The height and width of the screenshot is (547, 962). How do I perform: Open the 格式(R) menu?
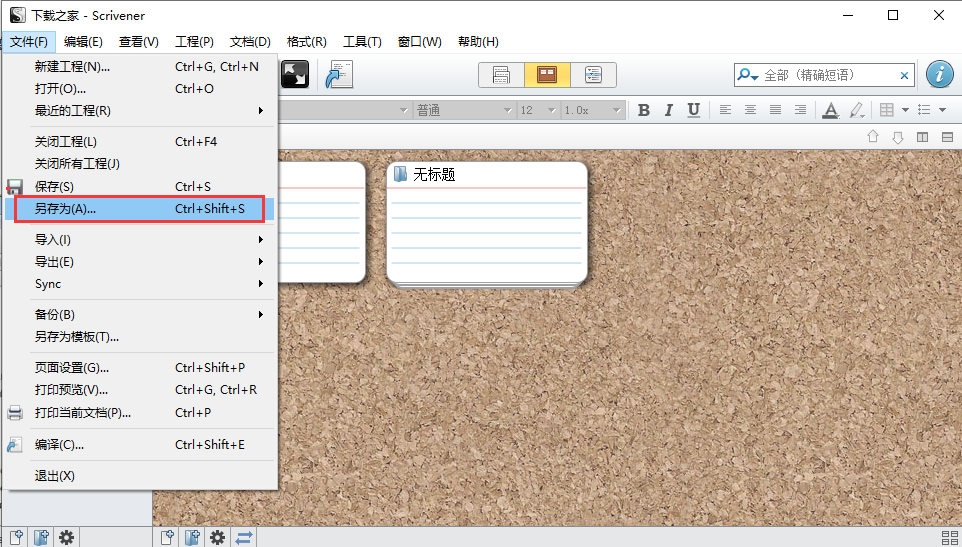pyautogui.click(x=306, y=42)
